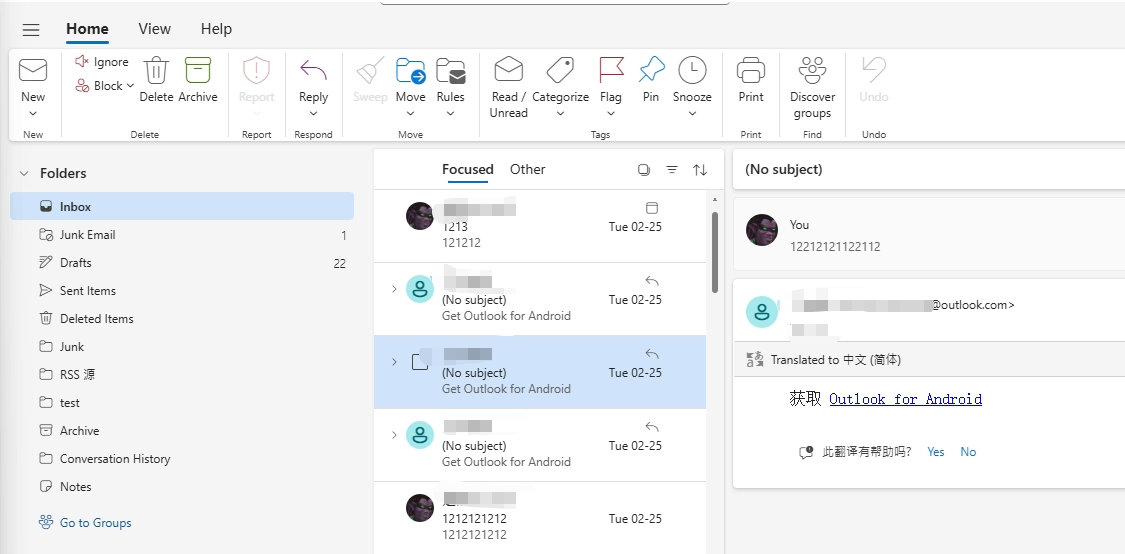Open the Outlook for Android link
The width and height of the screenshot is (1125, 554).
[x=905, y=399]
